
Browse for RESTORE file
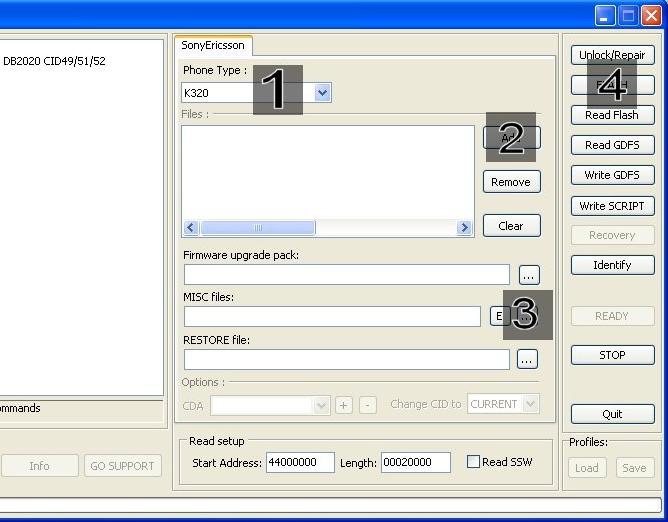pyautogui.click(x=527, y=359)
